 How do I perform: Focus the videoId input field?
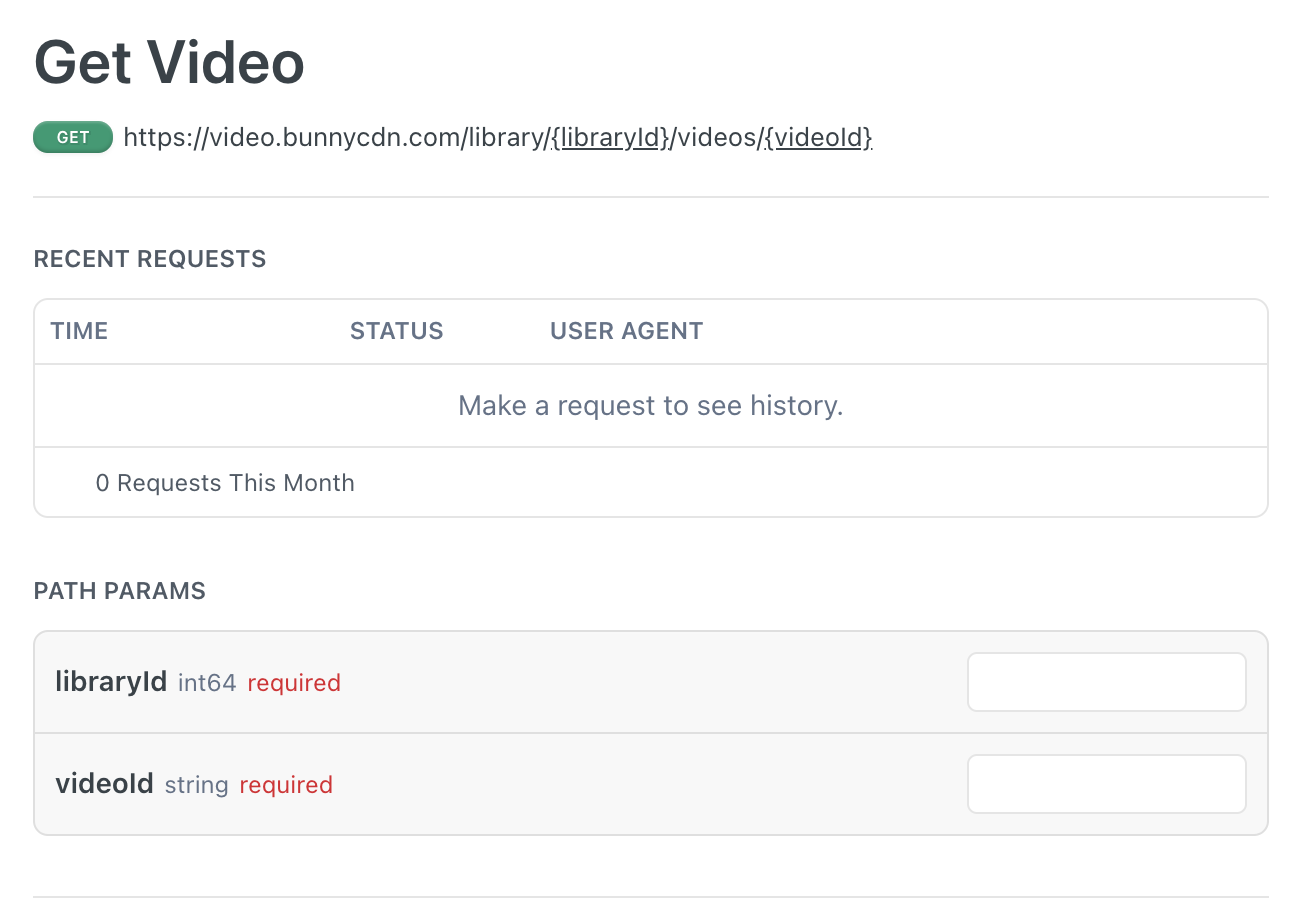[x=1106, y=783]
